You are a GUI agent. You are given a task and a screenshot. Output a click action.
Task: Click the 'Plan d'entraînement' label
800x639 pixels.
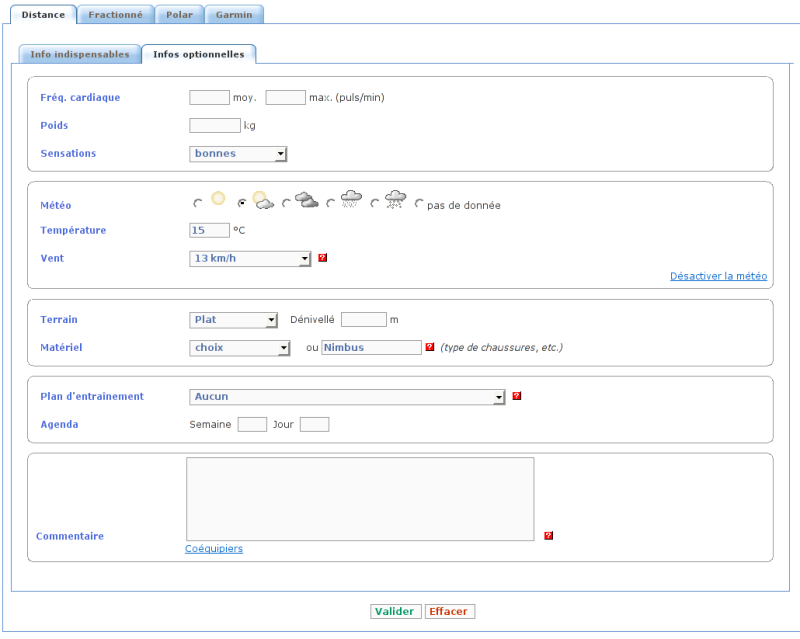coord(92,396)
